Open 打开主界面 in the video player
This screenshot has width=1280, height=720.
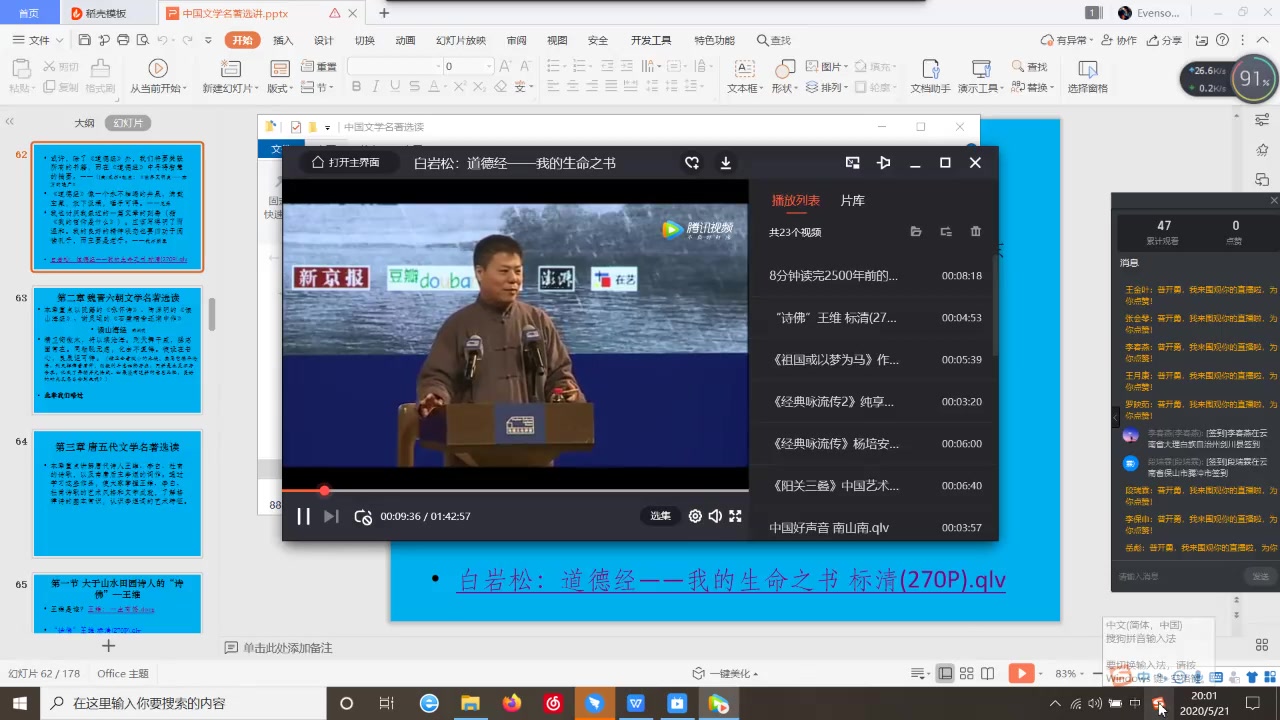[346, 163]
